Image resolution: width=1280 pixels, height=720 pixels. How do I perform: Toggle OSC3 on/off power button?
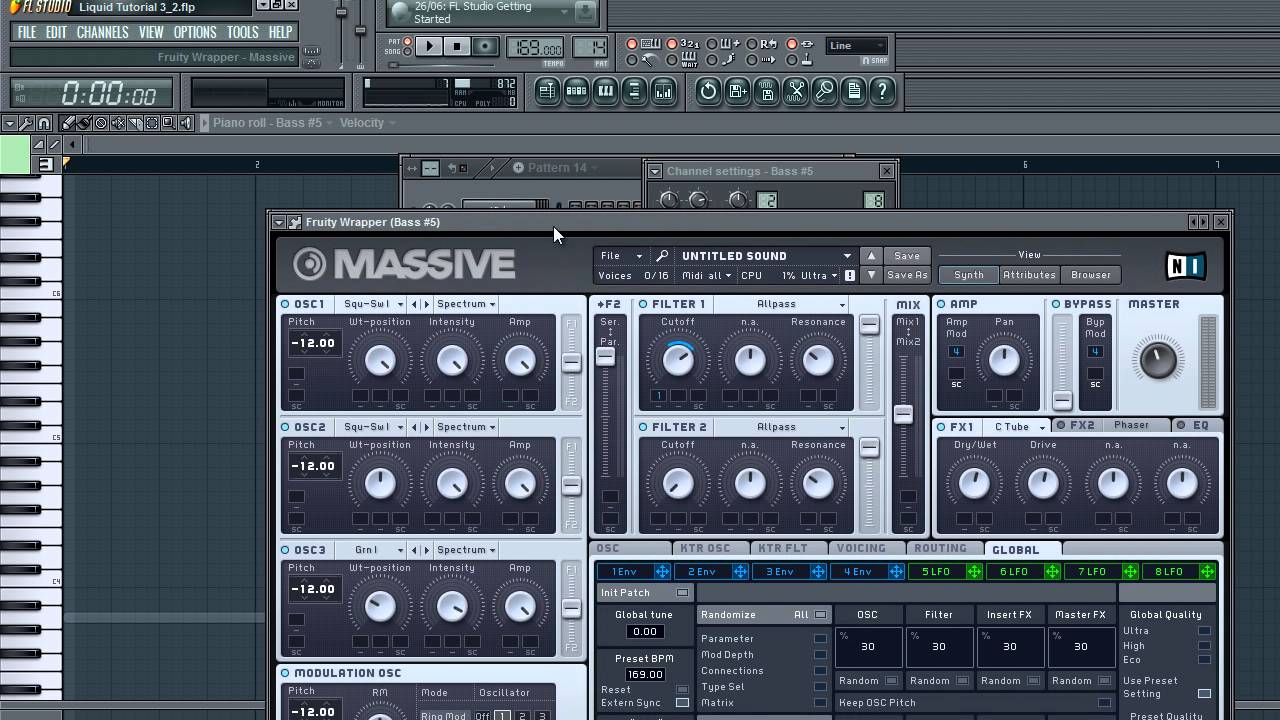click(285, 550)
